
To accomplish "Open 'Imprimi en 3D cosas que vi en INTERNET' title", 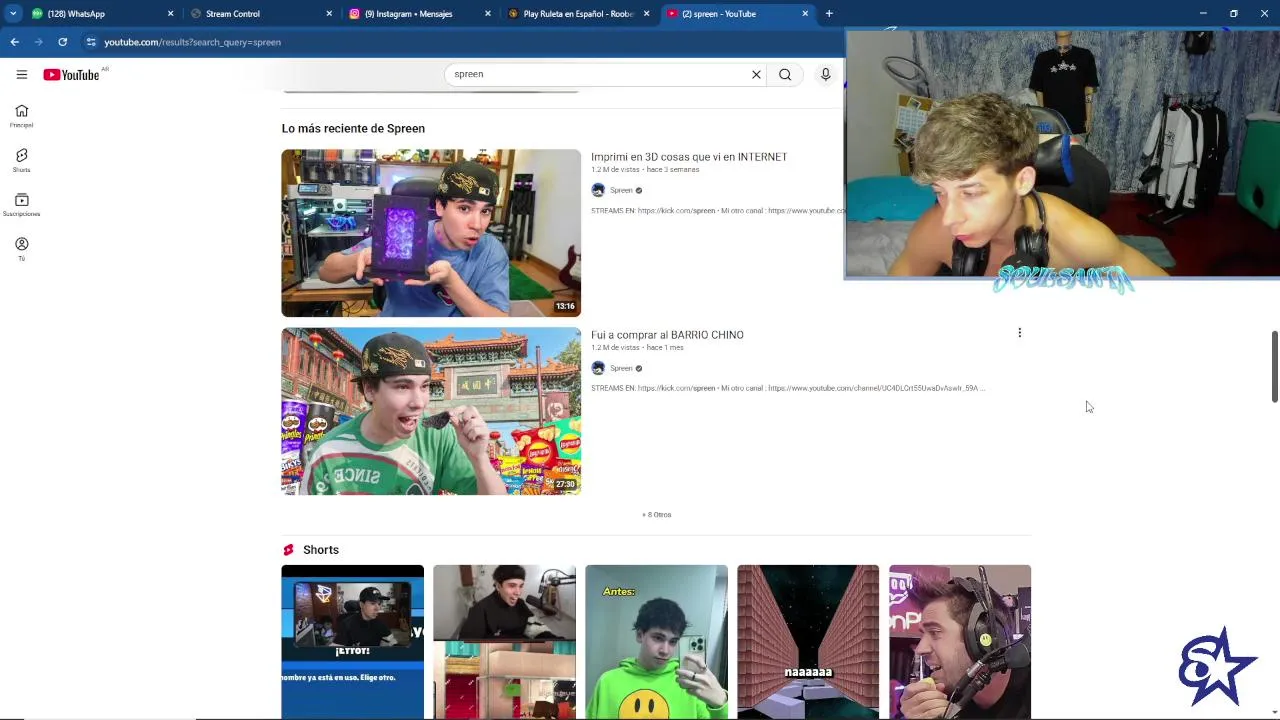I will (689, 157).
